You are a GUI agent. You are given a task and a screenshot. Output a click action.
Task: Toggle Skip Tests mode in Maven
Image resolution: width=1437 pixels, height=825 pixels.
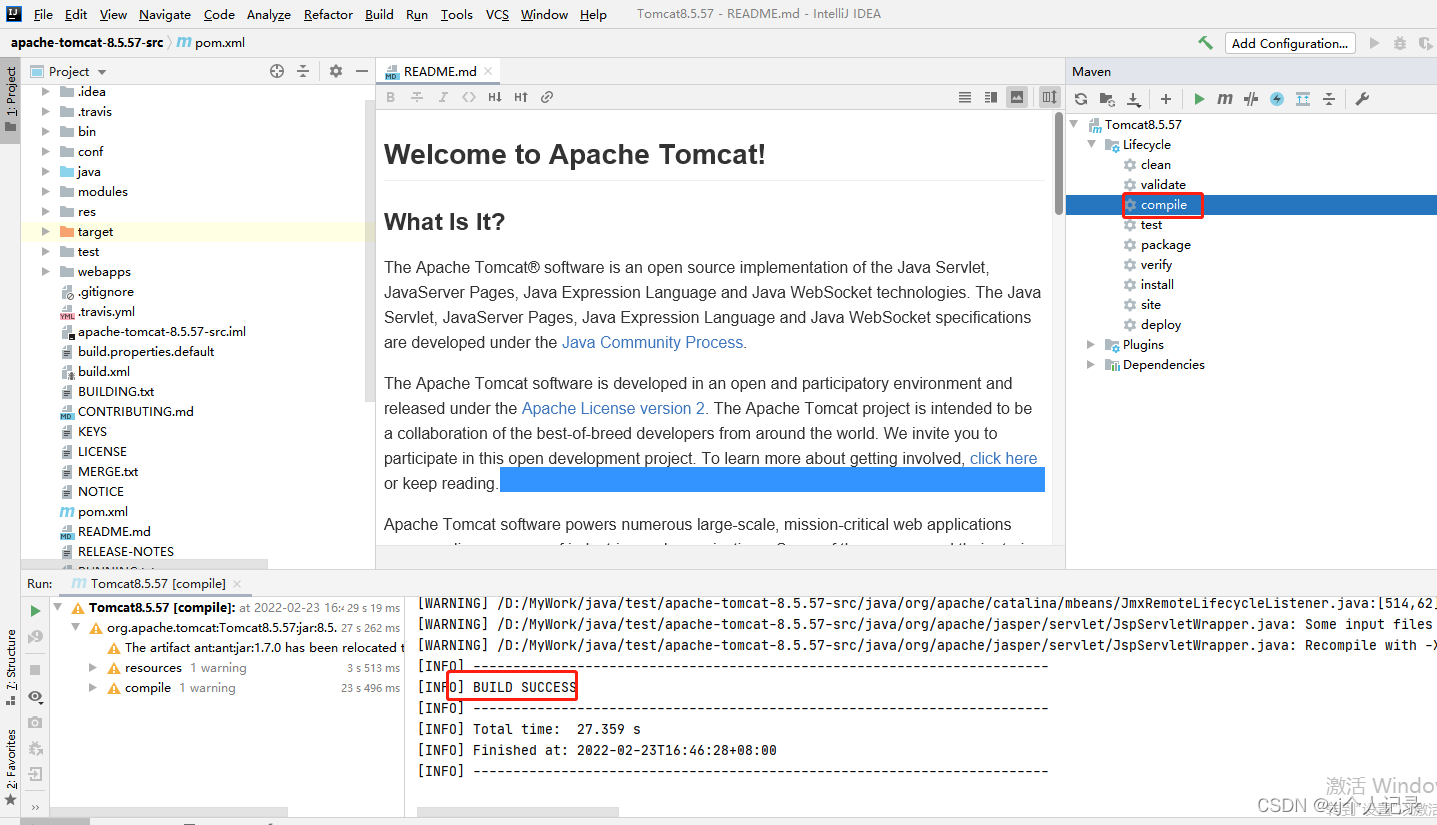tap(1251, 99)
